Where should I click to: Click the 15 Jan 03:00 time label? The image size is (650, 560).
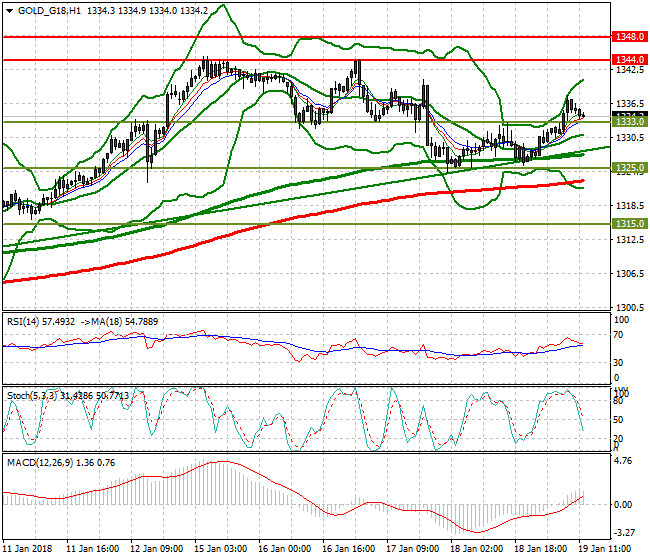pyautogui.click(x=221, y=549)
